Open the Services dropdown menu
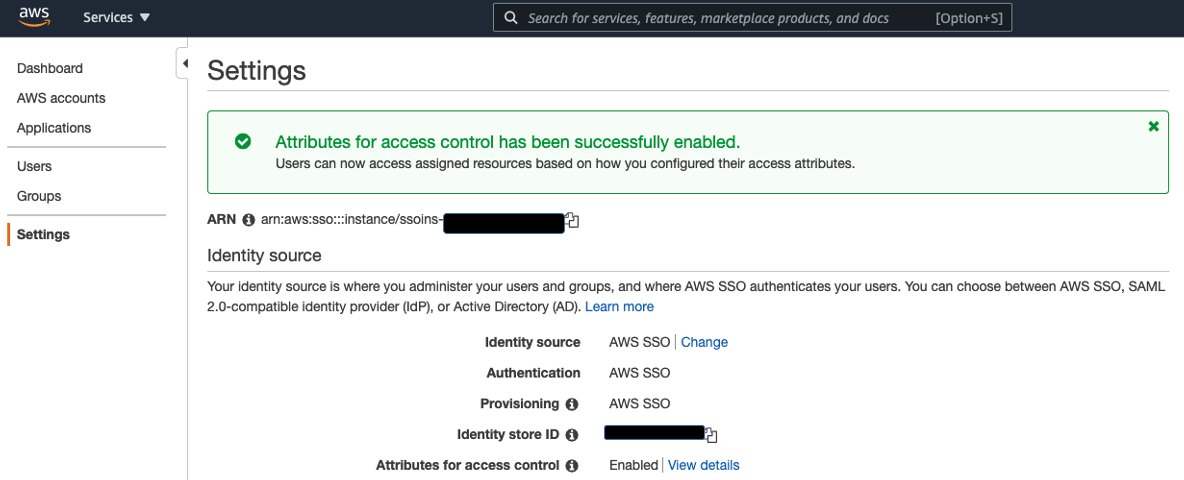Screen dimensions: 1184x480 pos(116,18)
